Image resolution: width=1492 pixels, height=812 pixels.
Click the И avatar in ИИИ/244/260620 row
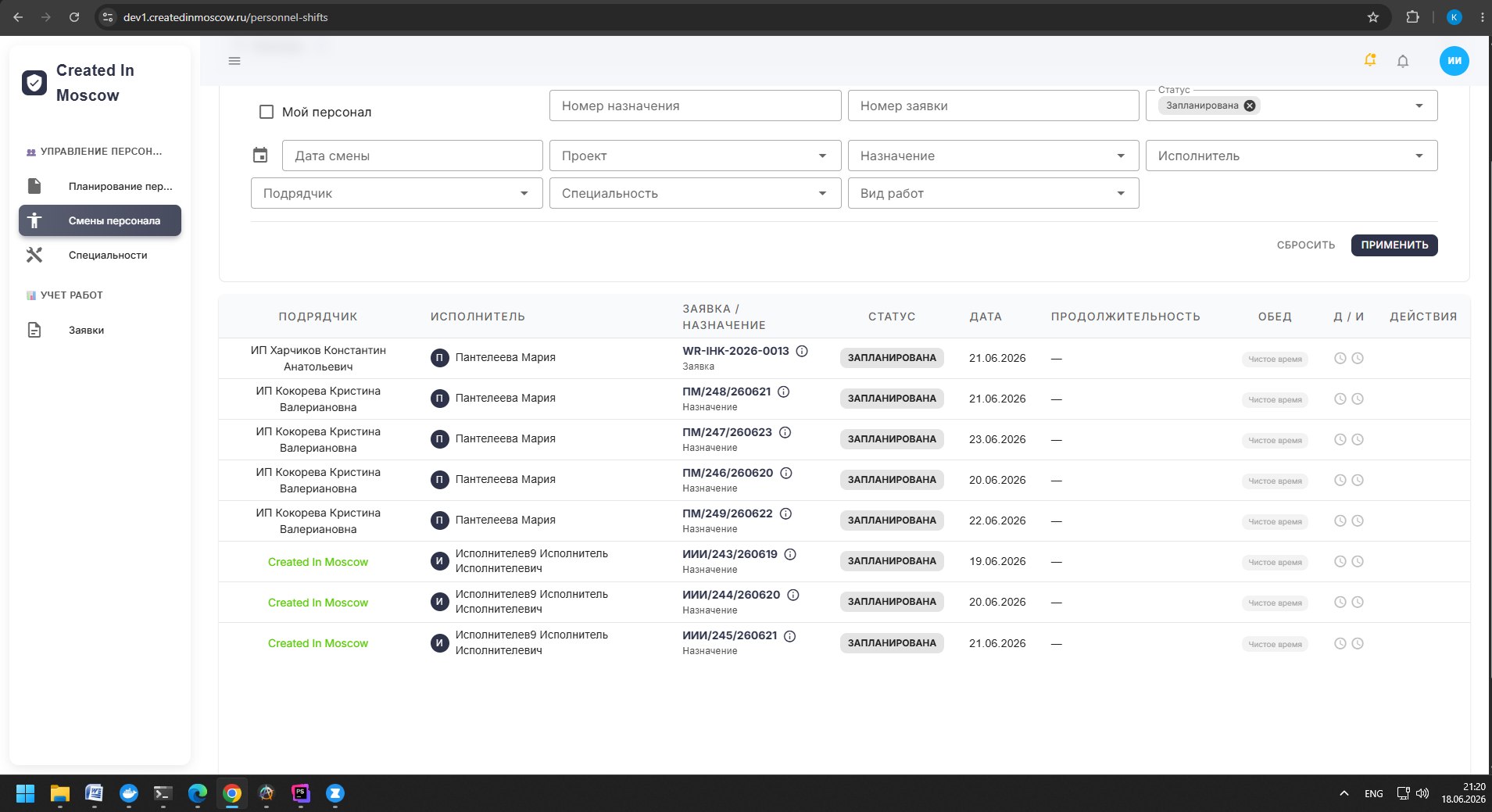[x=439, y=602]
